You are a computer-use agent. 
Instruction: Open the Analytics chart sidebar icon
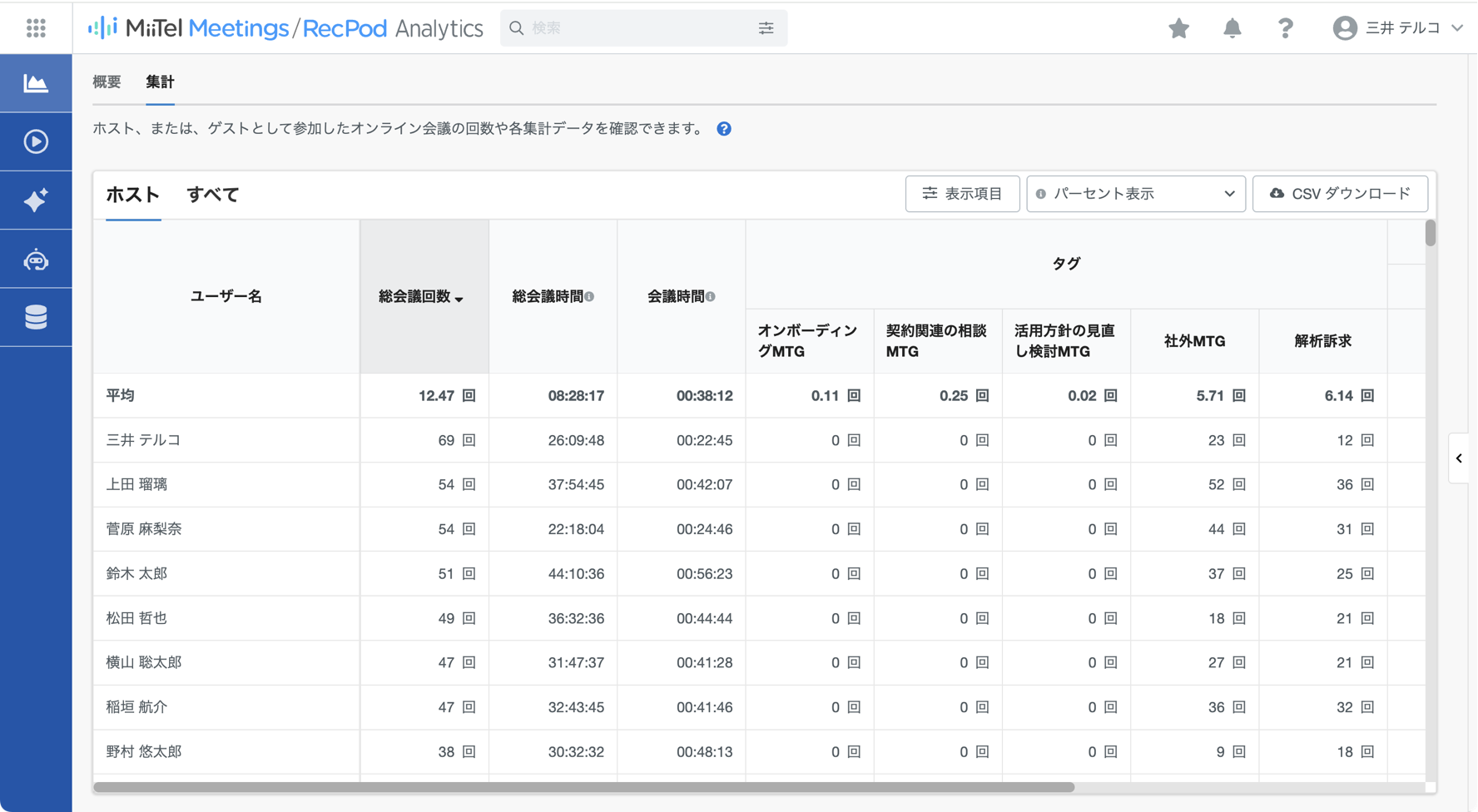point(36,83)
